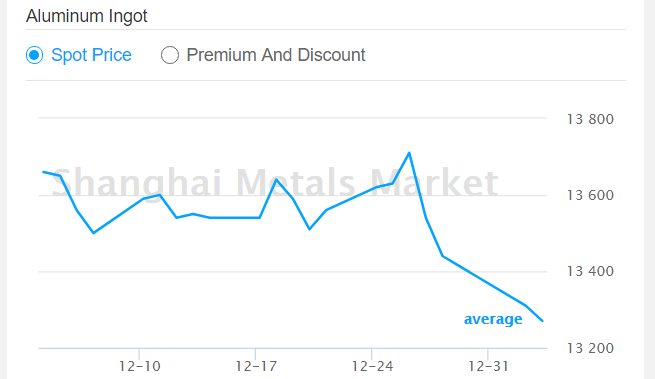Click the average series label

(493, 319)
